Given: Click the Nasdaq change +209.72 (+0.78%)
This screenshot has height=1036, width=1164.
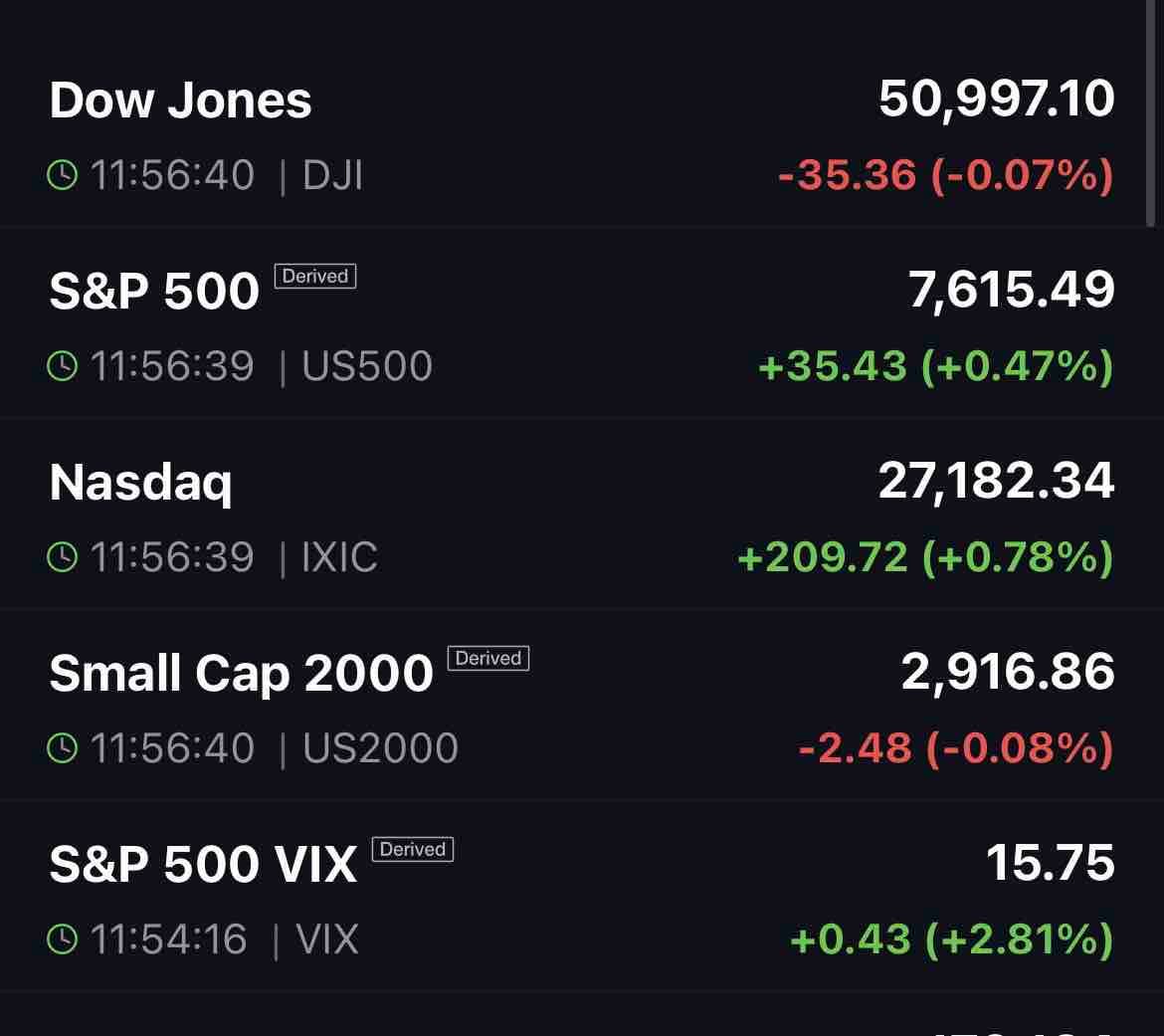Looking at the screenshot, I should tap(925, 557).
